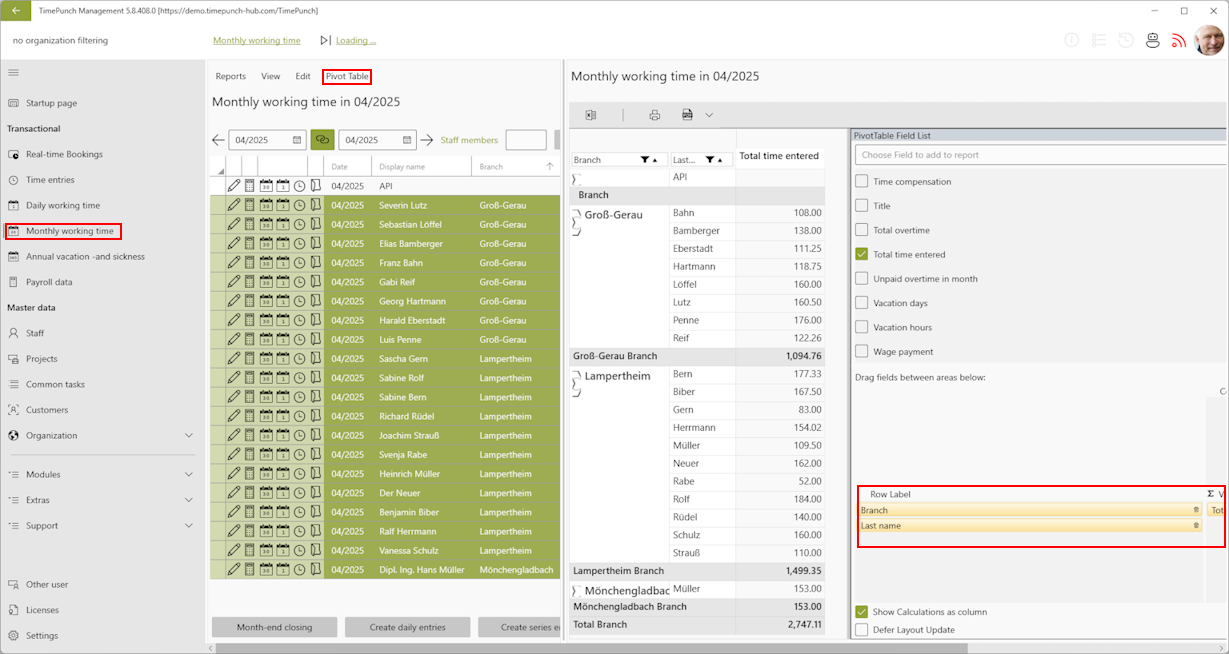The image size is (1229, 654).
Task: Expand the Extras sidebar section
Action: click(x=189, y=500)
